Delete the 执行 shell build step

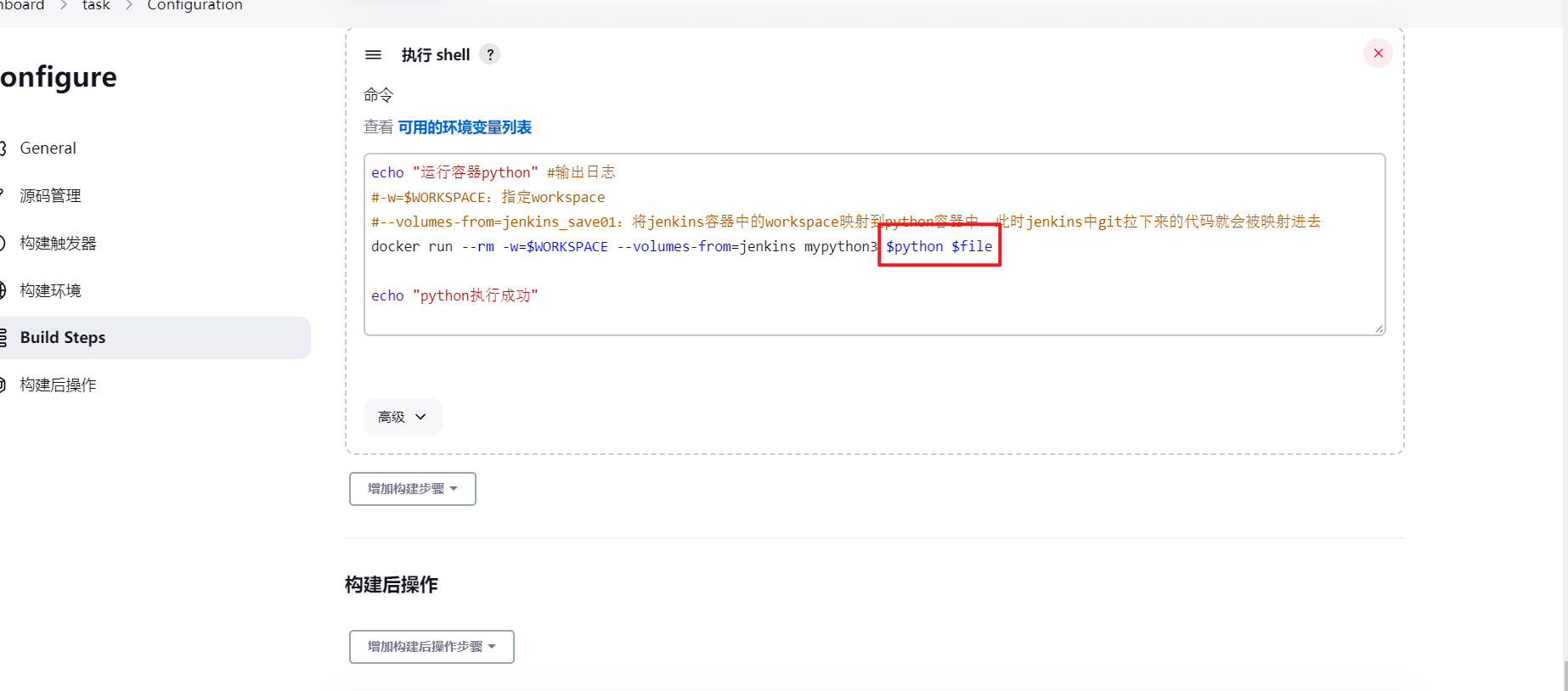click(x=1378, y=53)
